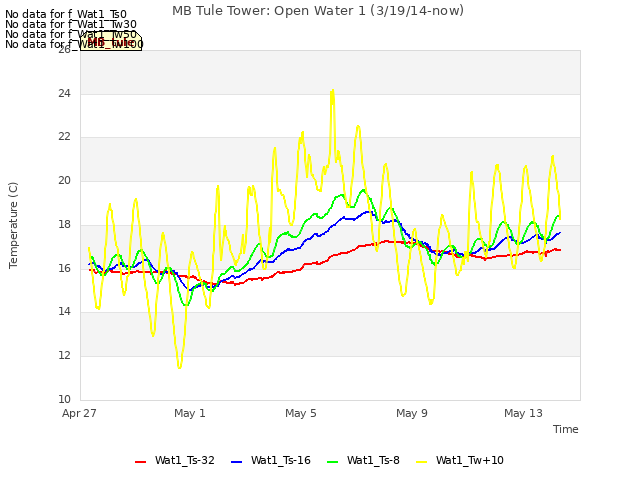640x480 pixels.
Task: Click the 16 y-axis tick label
Action: pyautogui.click(x=64, y=268)
